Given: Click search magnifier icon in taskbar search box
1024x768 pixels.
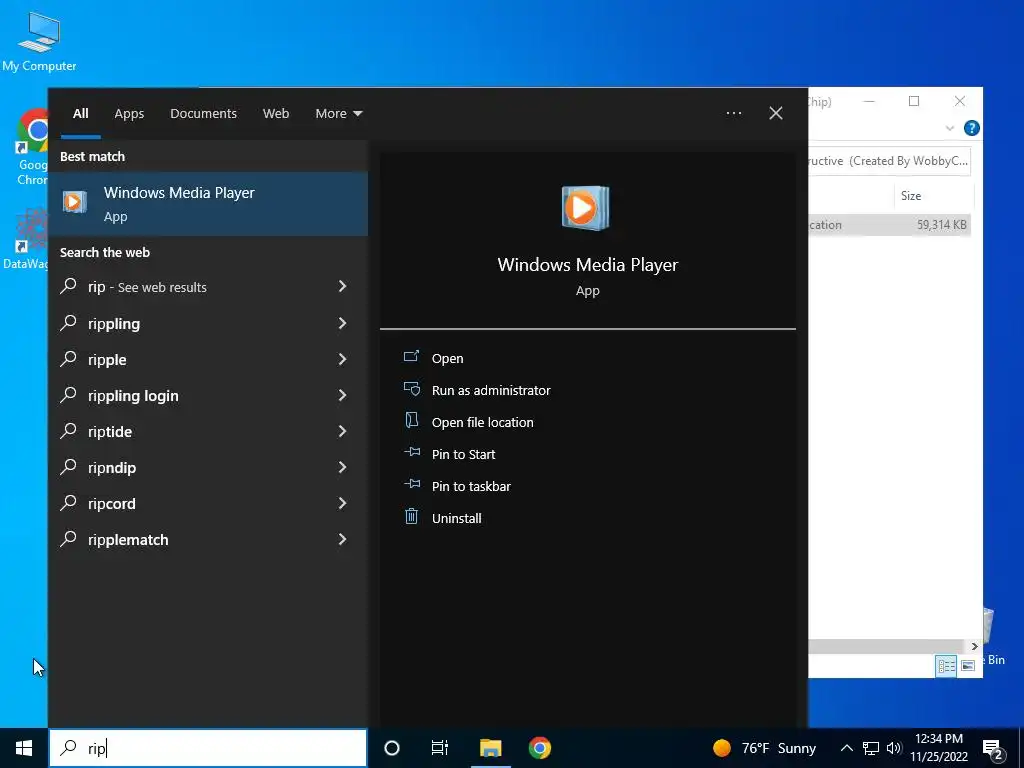Looking at the screenshot, I should [x=69, y=748].
